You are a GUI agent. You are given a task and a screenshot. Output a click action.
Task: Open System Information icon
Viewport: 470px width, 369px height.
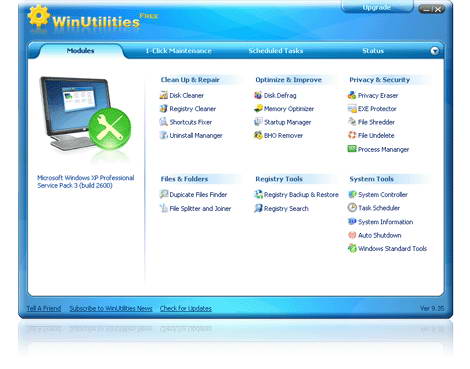point(352,221)
